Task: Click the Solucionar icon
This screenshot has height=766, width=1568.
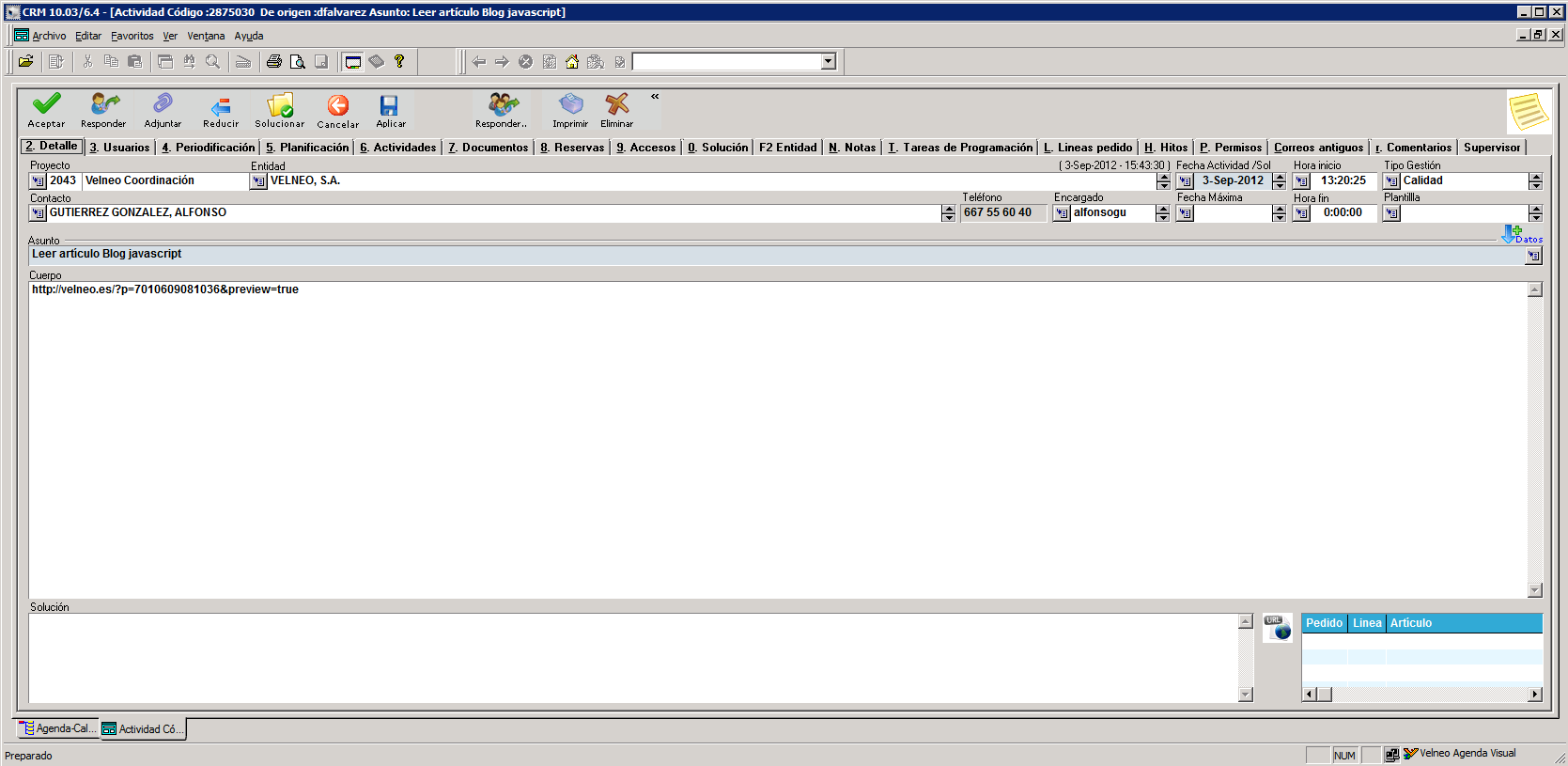Action: 279,104
